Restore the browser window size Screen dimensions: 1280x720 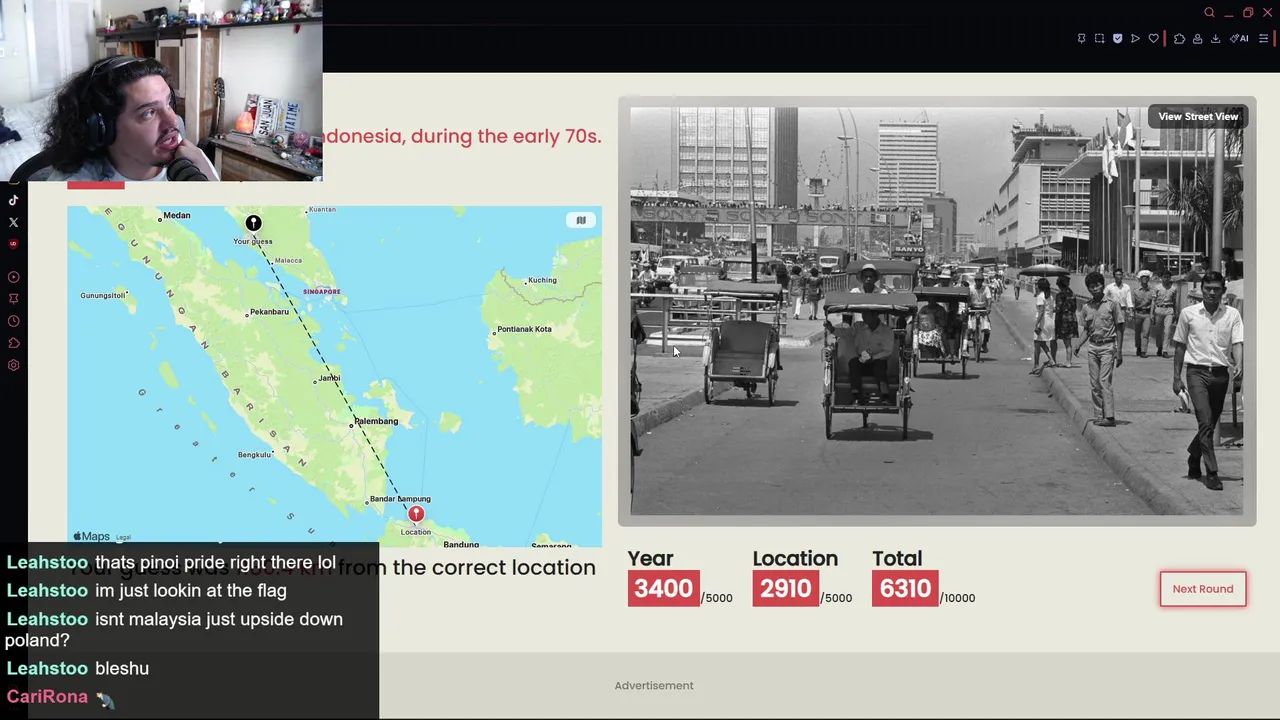[x=1248, y=12]
